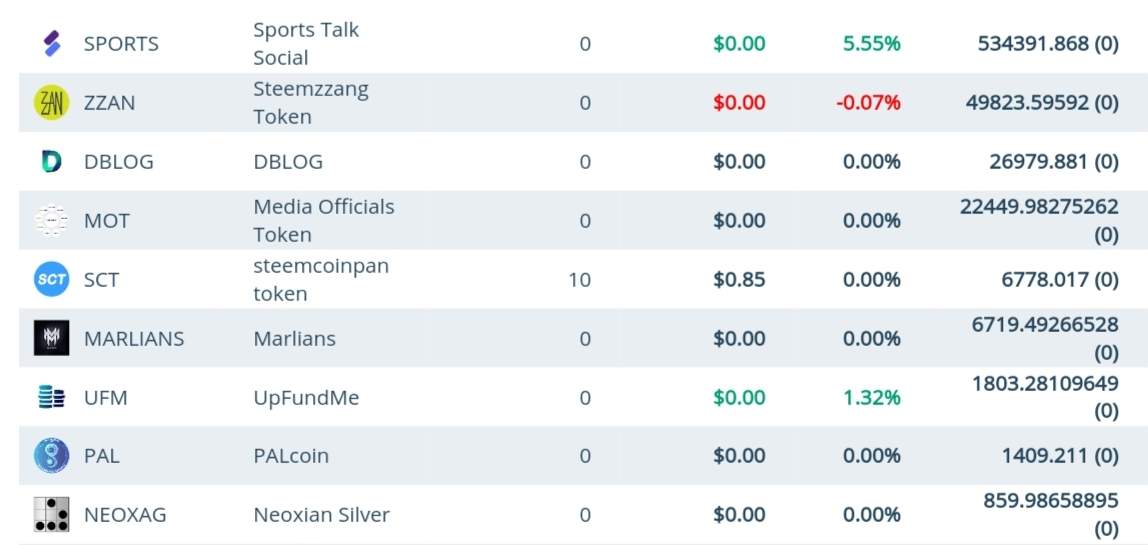Click the MOT token logo

pyautogui.click(x=51, y=220)
